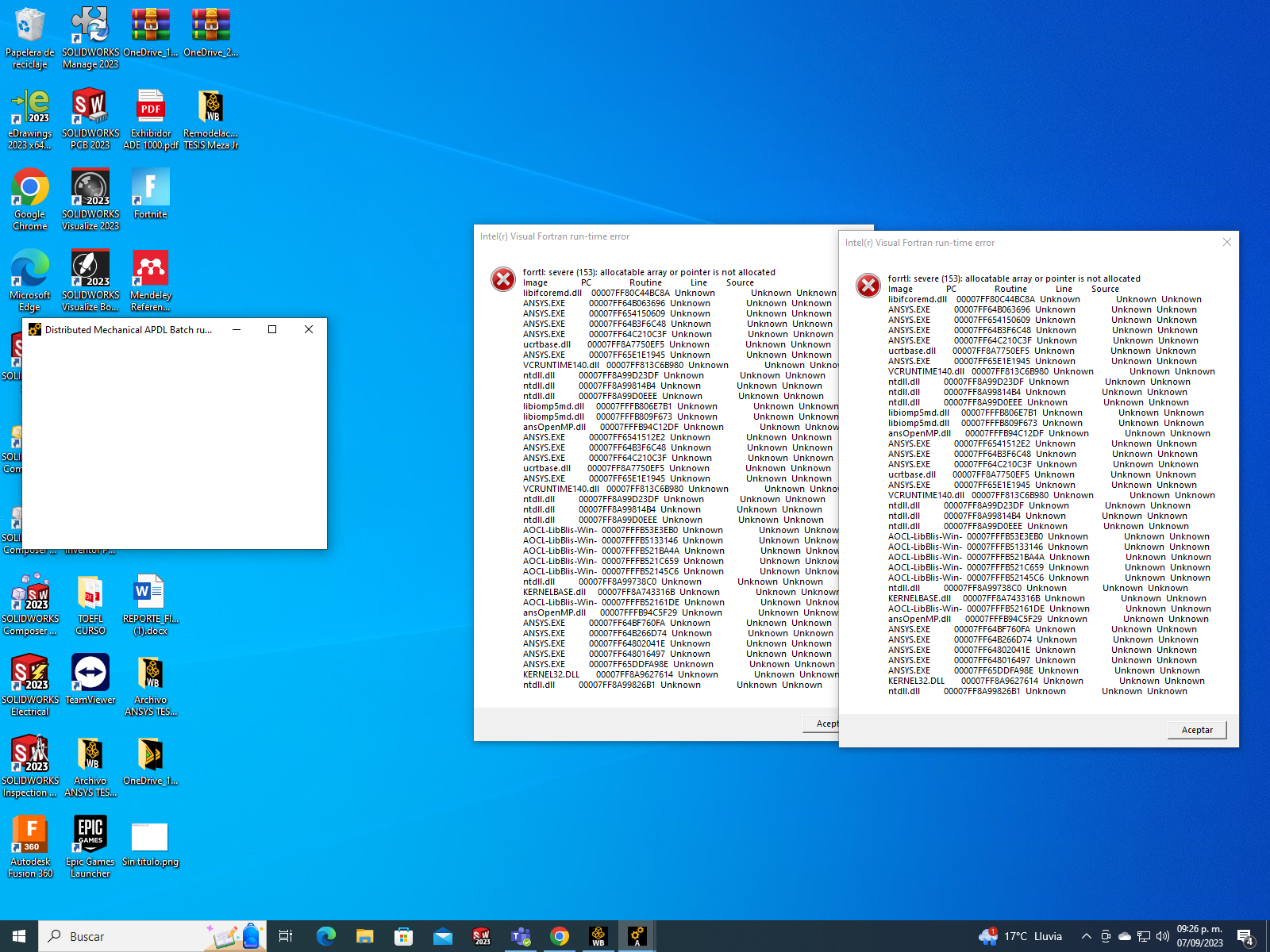This screenshot has width=1270, height=952.
Task: Click the libifcoremd.dll row in the front dialog
Action: [x=1045, y=299]
